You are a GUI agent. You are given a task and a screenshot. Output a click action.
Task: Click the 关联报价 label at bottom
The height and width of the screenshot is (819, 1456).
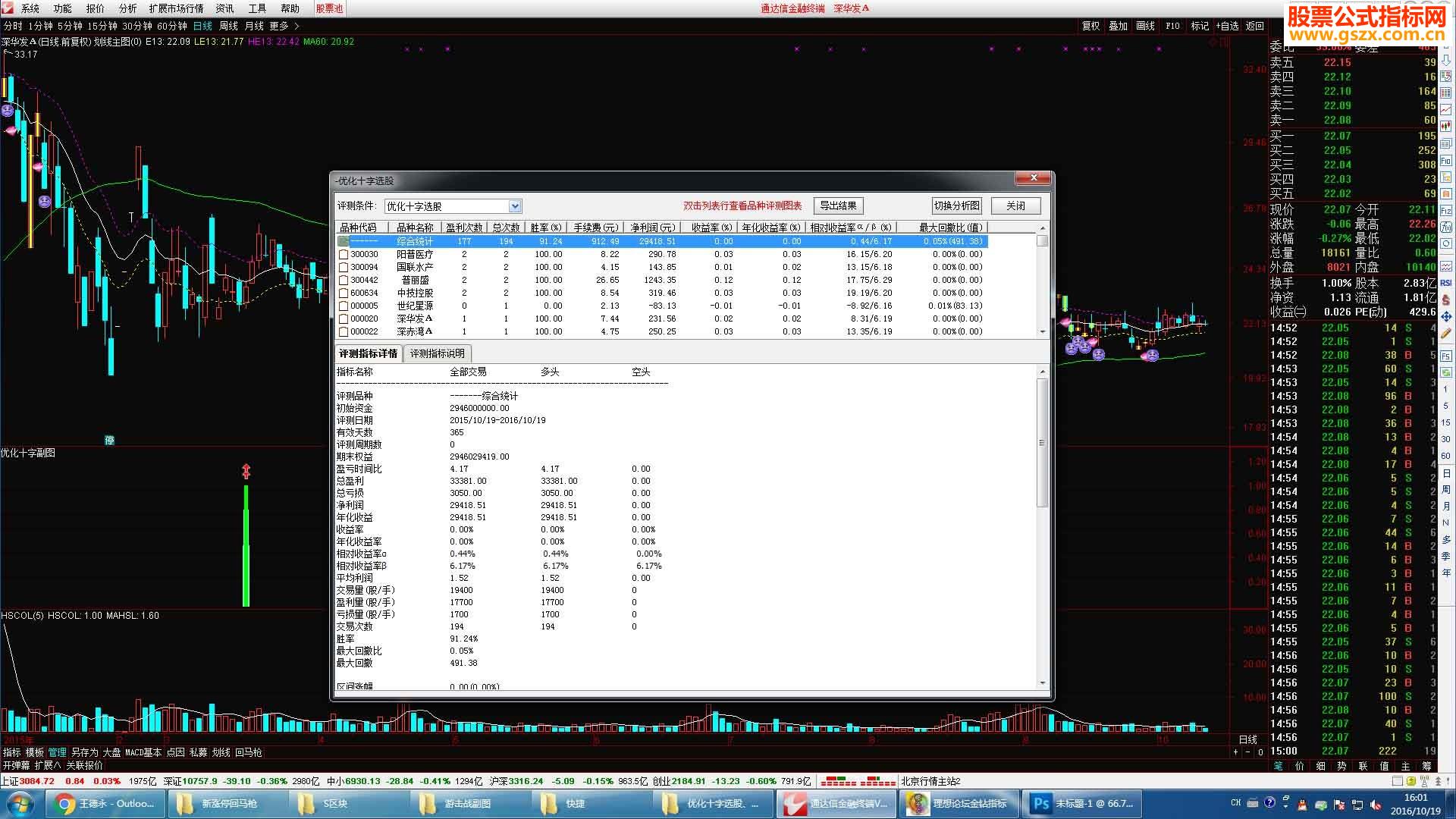(x=84, y=766)
